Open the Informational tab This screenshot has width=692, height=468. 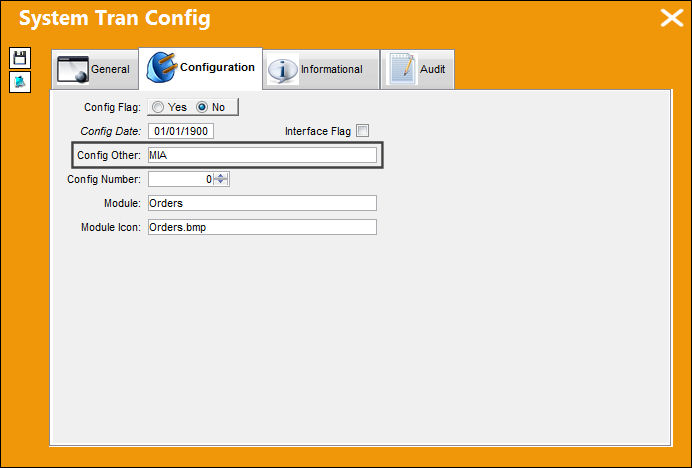click(x=321, y=69)
